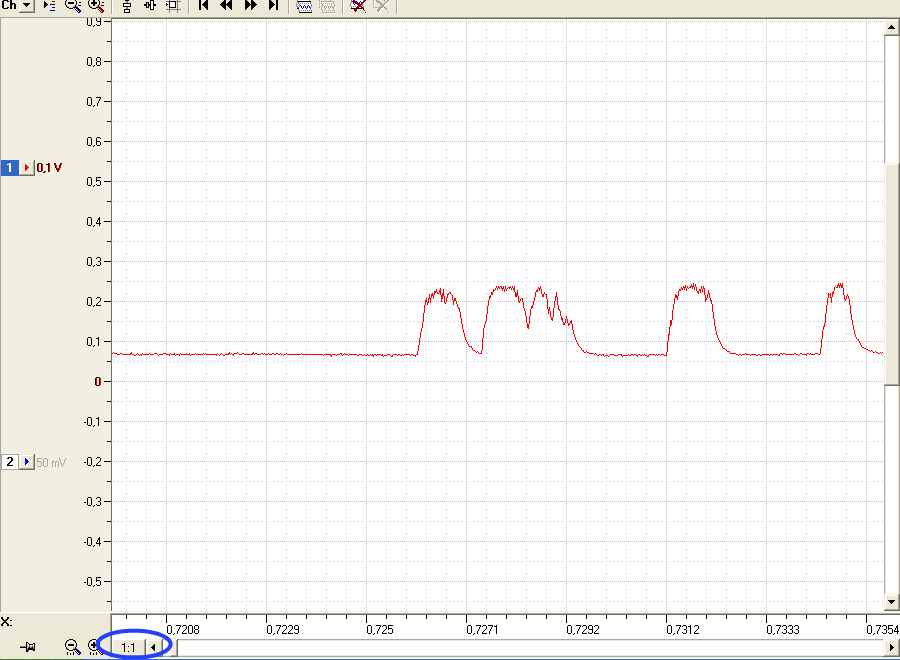The image size is (900, 660).
Task: Click the blue waveform display icon
Action: (304, 6)
